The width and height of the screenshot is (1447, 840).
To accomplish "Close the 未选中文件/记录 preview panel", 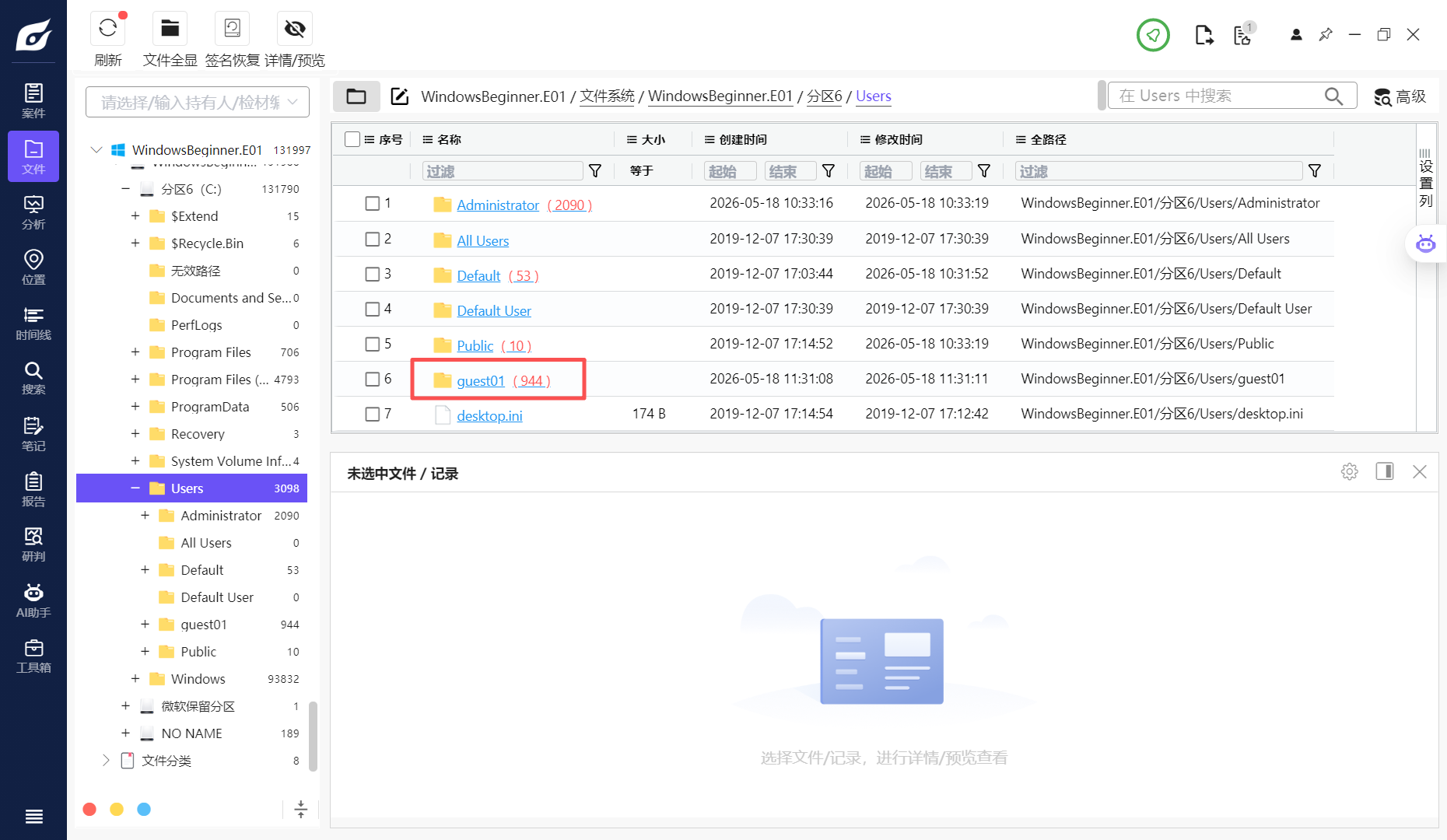I will click(1420, 471).
